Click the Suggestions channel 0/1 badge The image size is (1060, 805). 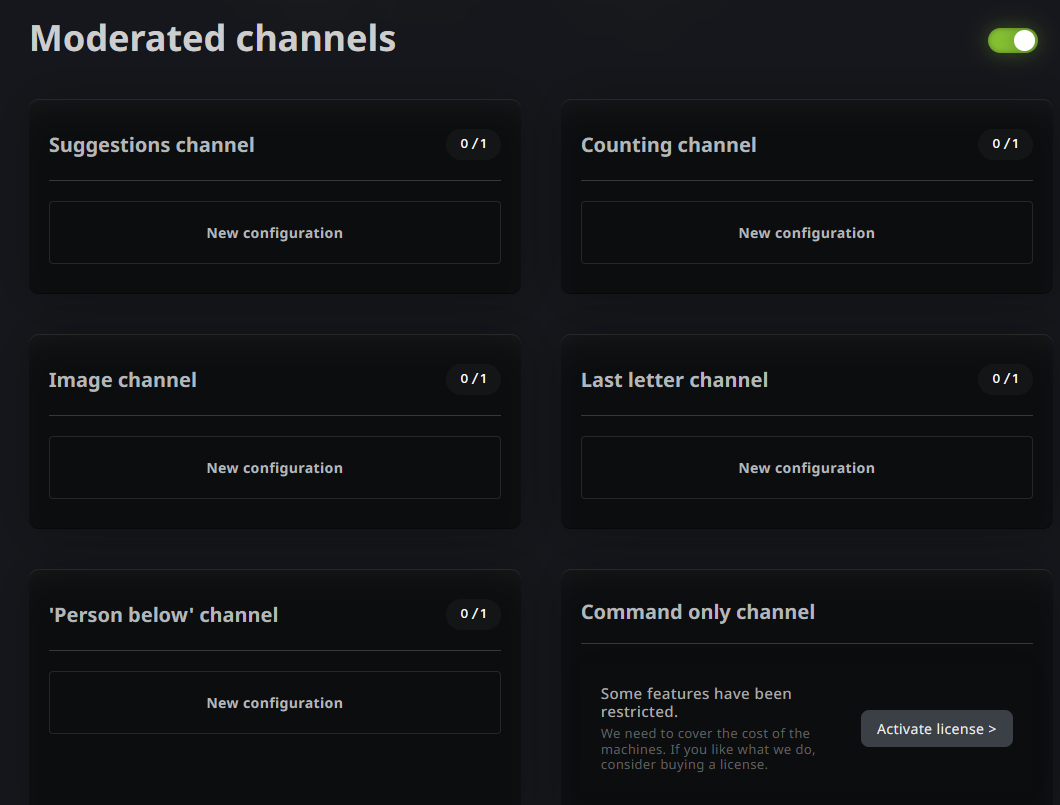pos(473,144)
